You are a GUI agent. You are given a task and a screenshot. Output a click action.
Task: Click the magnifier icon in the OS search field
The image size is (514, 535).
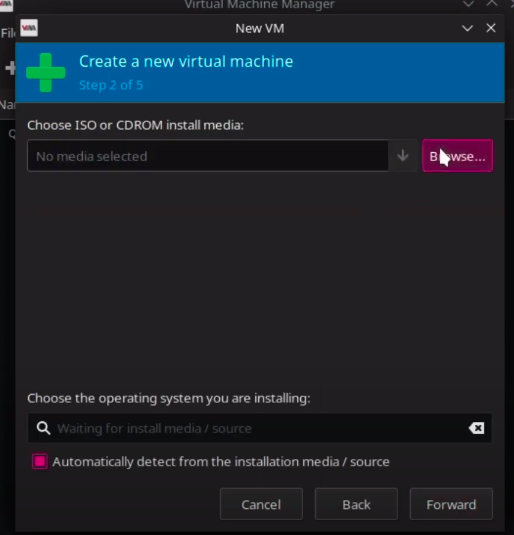[43, 428]
